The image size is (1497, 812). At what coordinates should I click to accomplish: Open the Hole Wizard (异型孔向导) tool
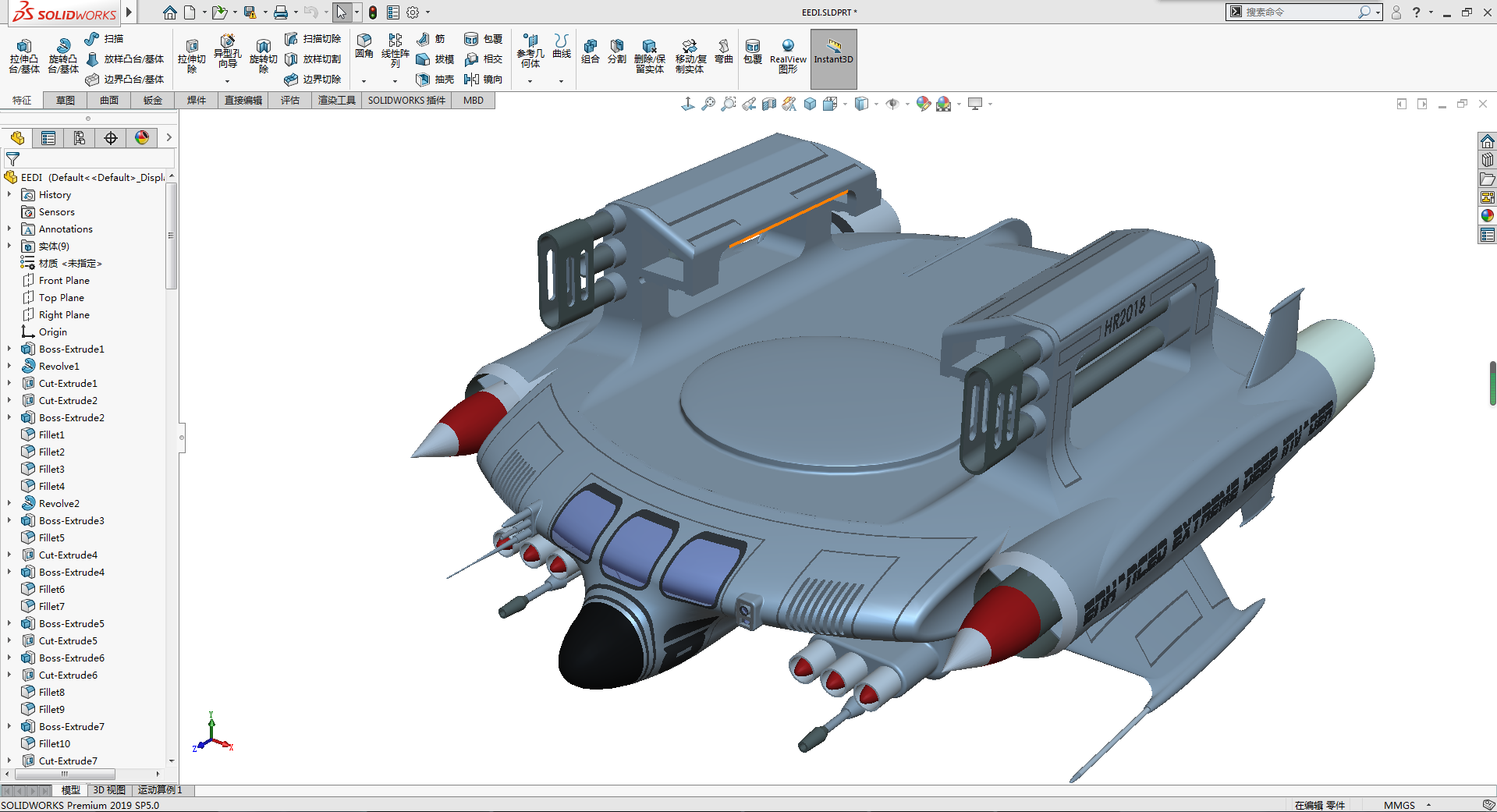[x=227, y=51]
